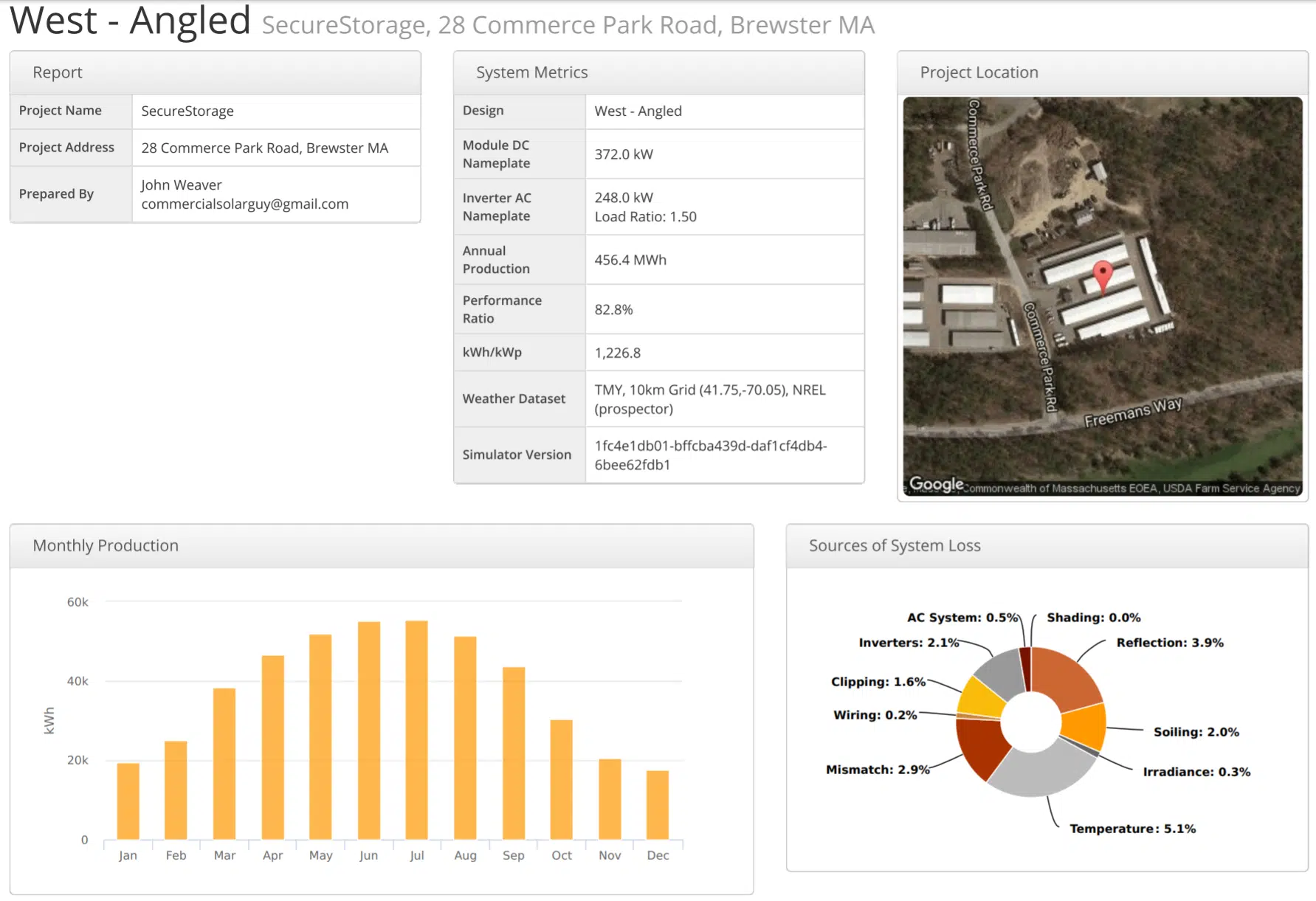Click the Temperature: 5.1% chart label

coord(1132,829)
